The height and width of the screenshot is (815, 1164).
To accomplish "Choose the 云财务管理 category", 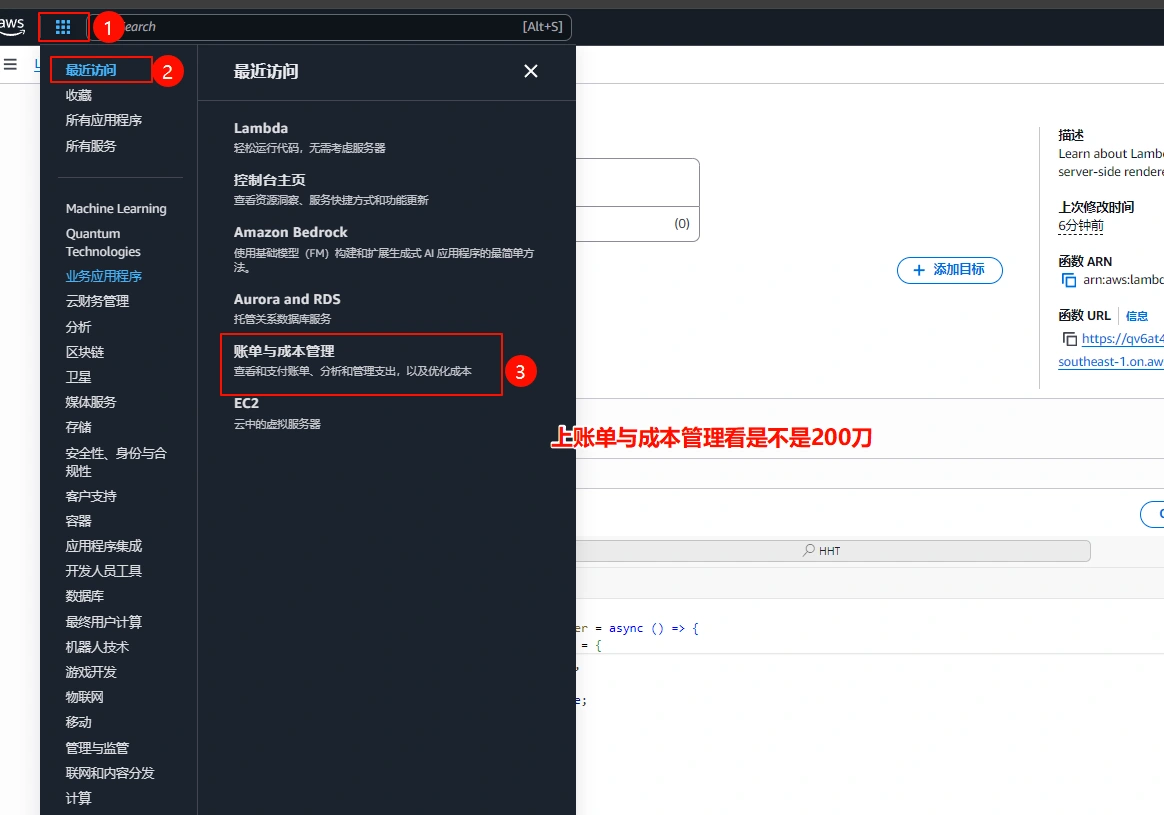I will click(97, 301).
